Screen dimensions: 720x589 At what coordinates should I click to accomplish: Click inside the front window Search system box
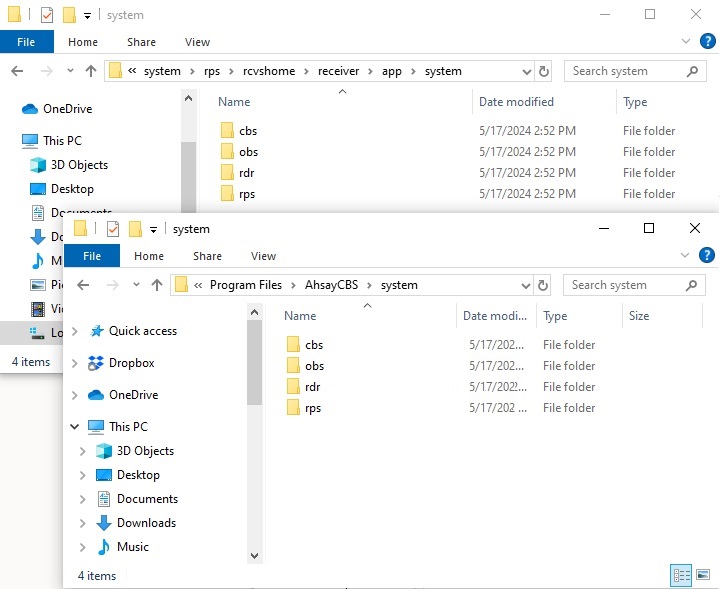click(625, 285)
